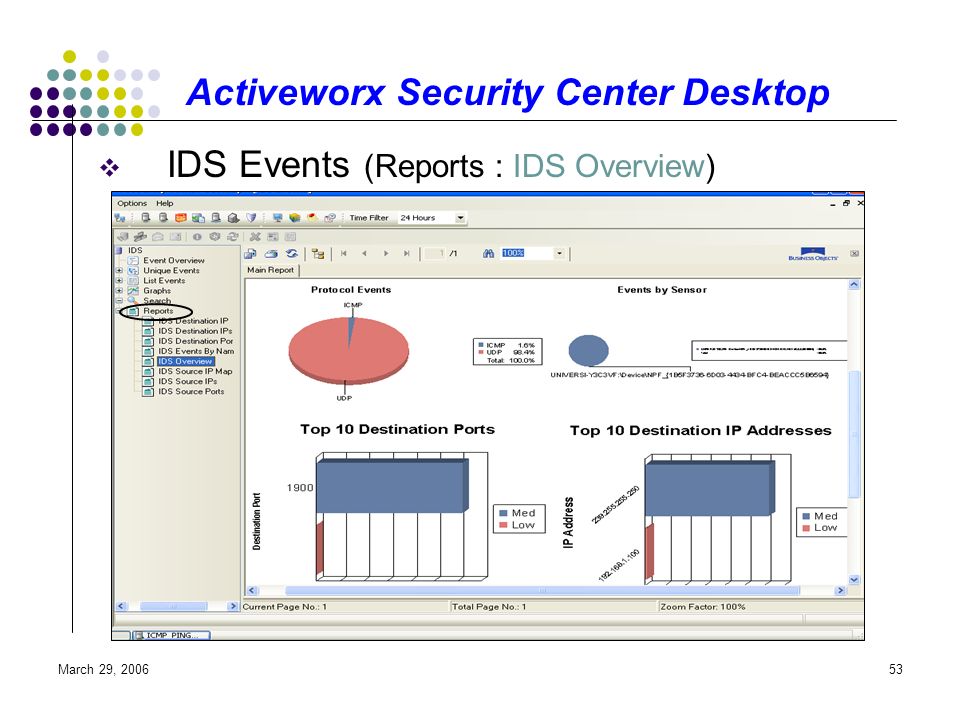The height and width of the screenshot is (720, 960).
Task: Open the IDS Events By Nam report
Action: 196,351
